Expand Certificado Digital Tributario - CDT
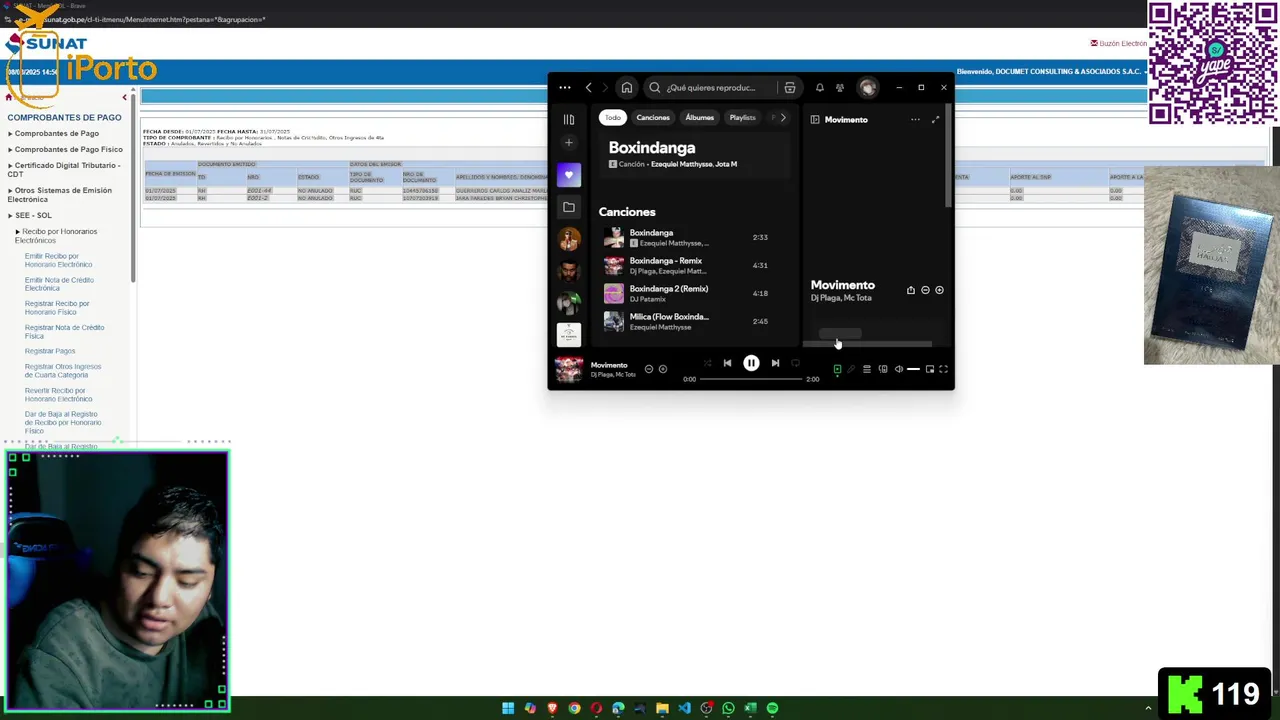The height and width of the screenshot is (720, 1280). click(65, 170)
